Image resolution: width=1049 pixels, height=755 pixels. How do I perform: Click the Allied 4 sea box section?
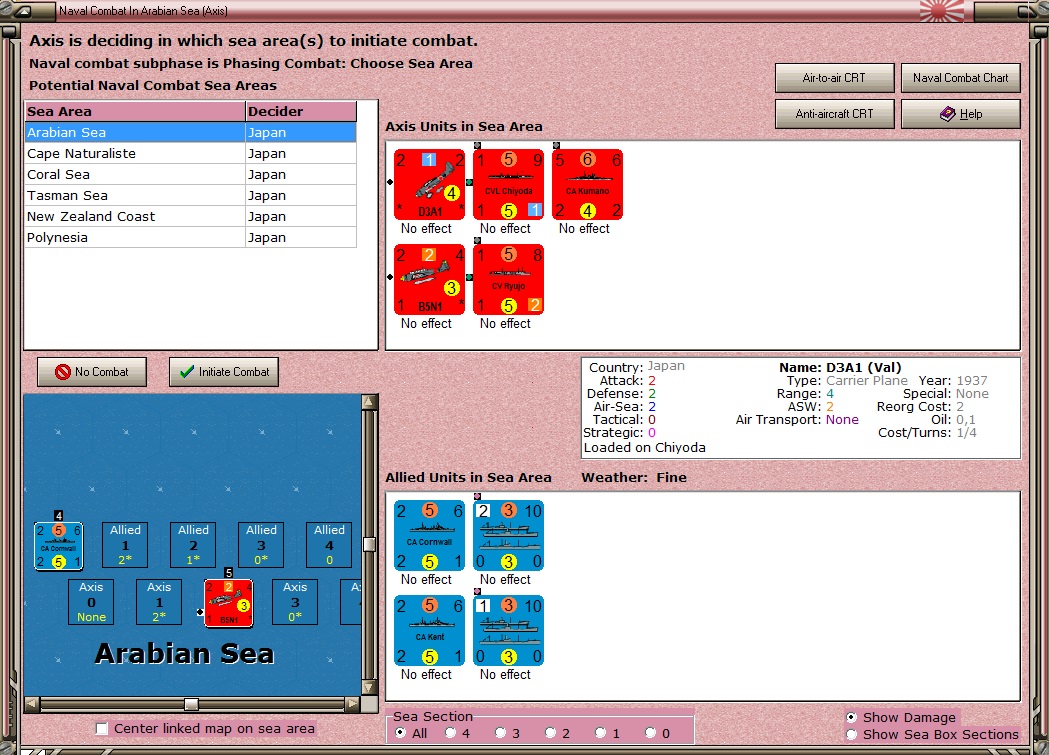329,545
